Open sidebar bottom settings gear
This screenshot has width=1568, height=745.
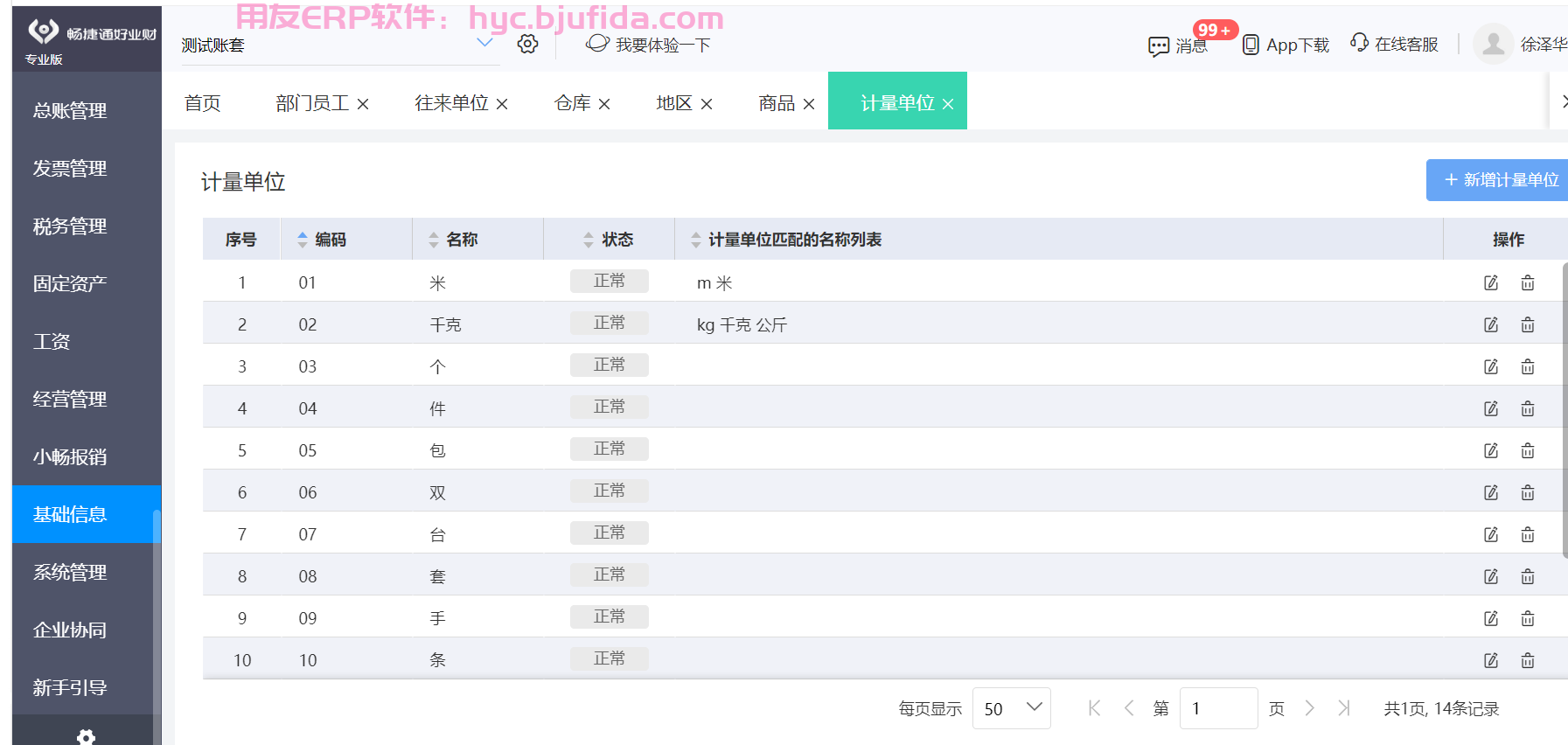pyautogui.click(x=86, y=736)
